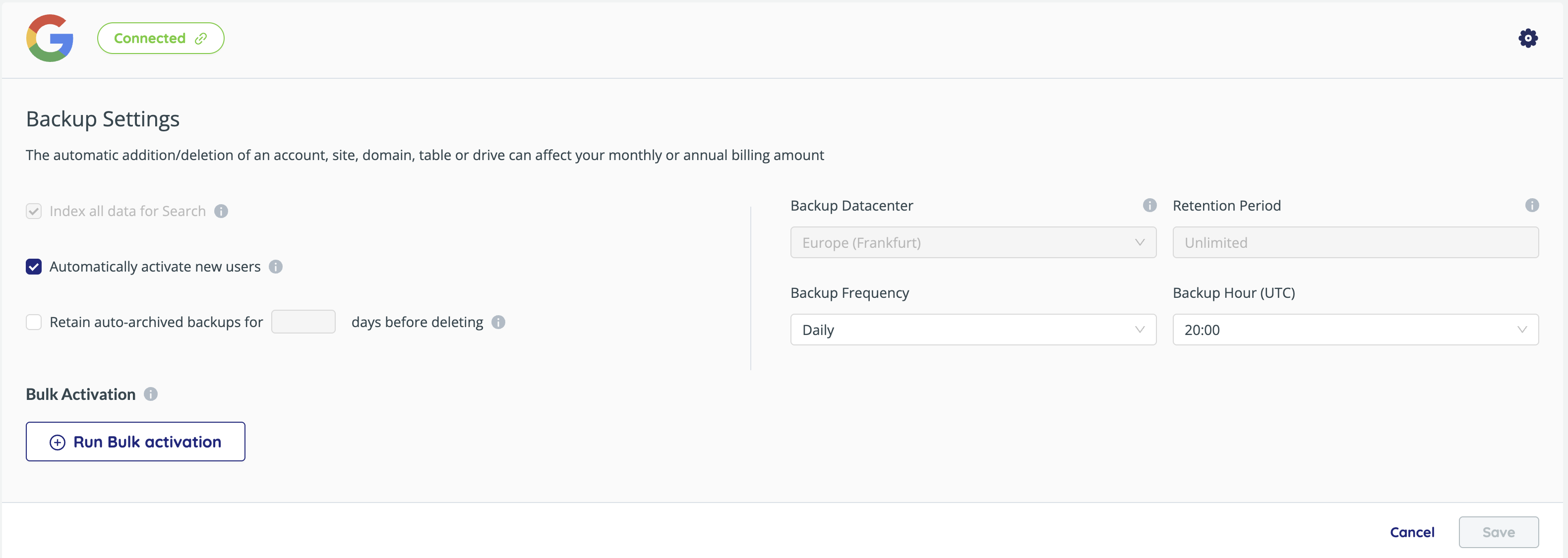Click info icon after days before deleting
Viewport: 1568px width, 558px height.
(x=498, y=322)
